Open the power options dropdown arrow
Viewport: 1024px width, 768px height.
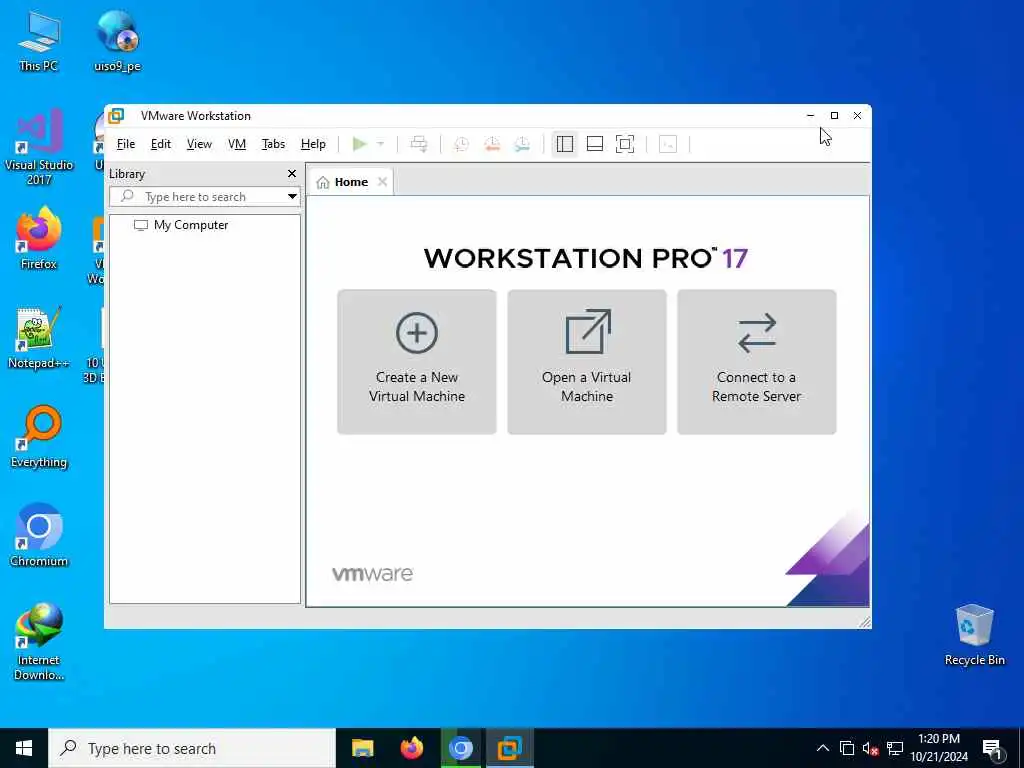click(x=381, y=144)
